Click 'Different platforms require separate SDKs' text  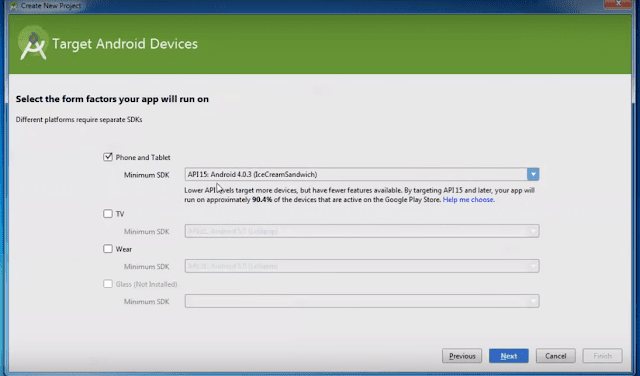coord(79,120)
